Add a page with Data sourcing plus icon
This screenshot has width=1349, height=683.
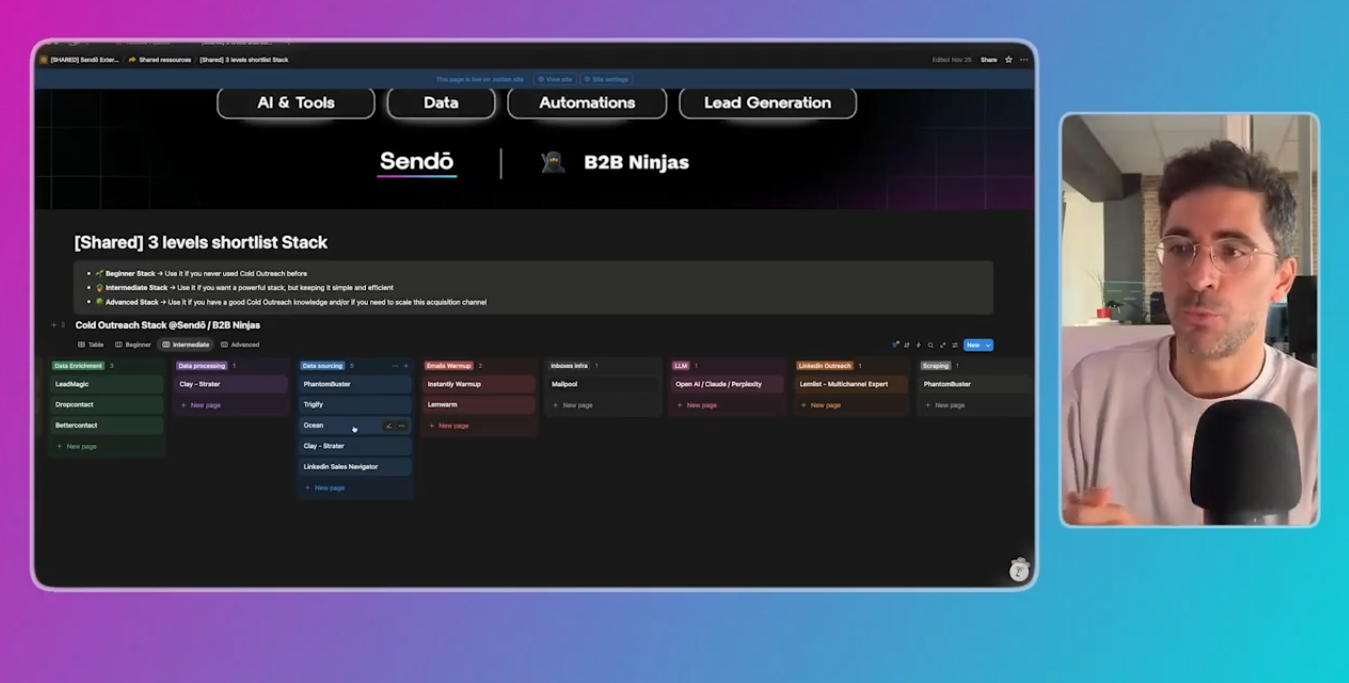point(406,366)
